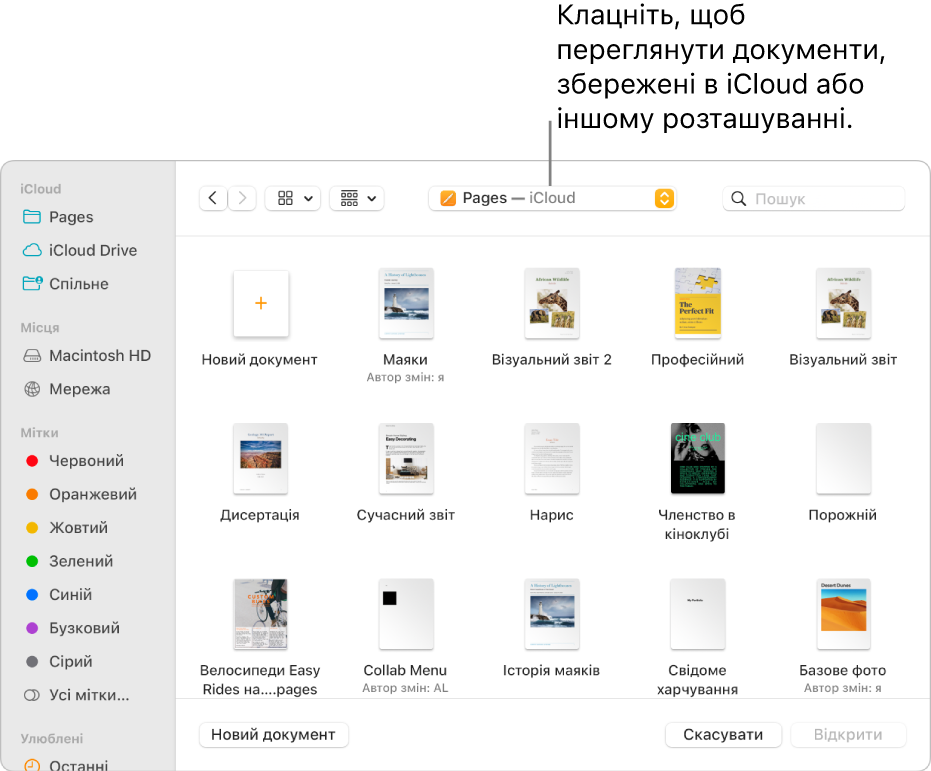Image resolution: width=931 pixels, height=771 pixels.
Task: Show Усі мітки all tags
Action: [x=77, y=695]
